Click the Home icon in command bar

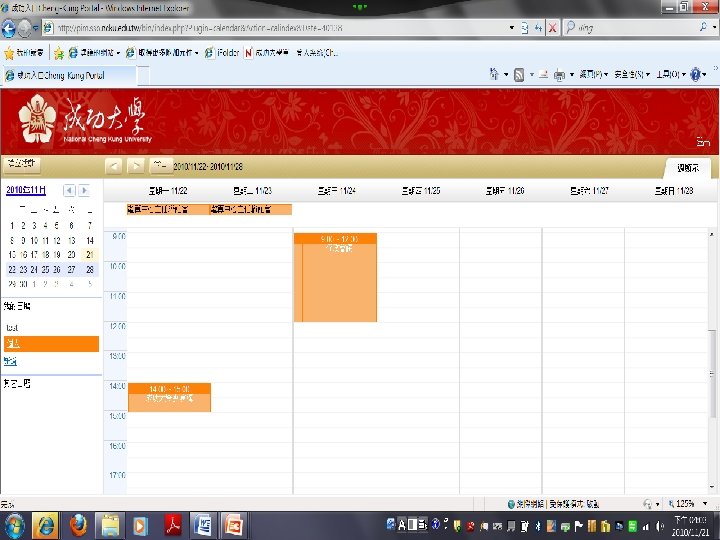point(494,74)
